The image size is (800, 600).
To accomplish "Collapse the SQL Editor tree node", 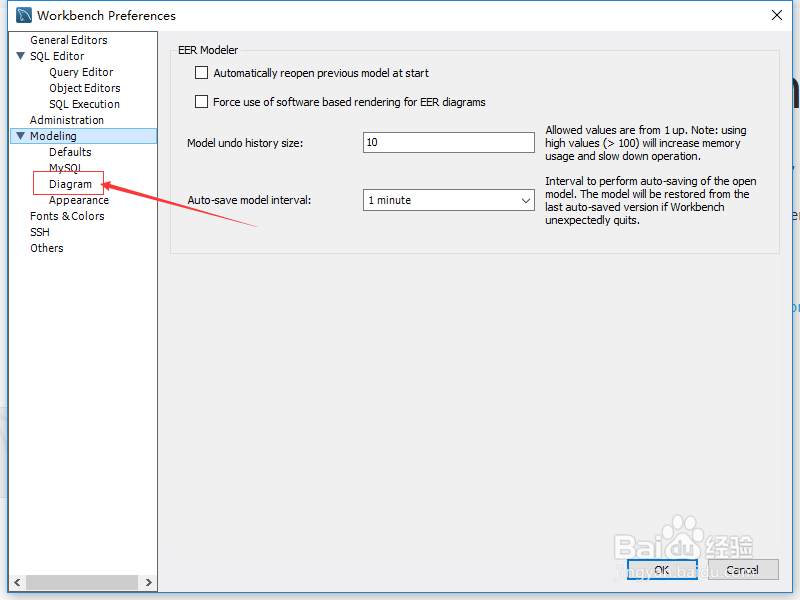I will click(20, 56).
